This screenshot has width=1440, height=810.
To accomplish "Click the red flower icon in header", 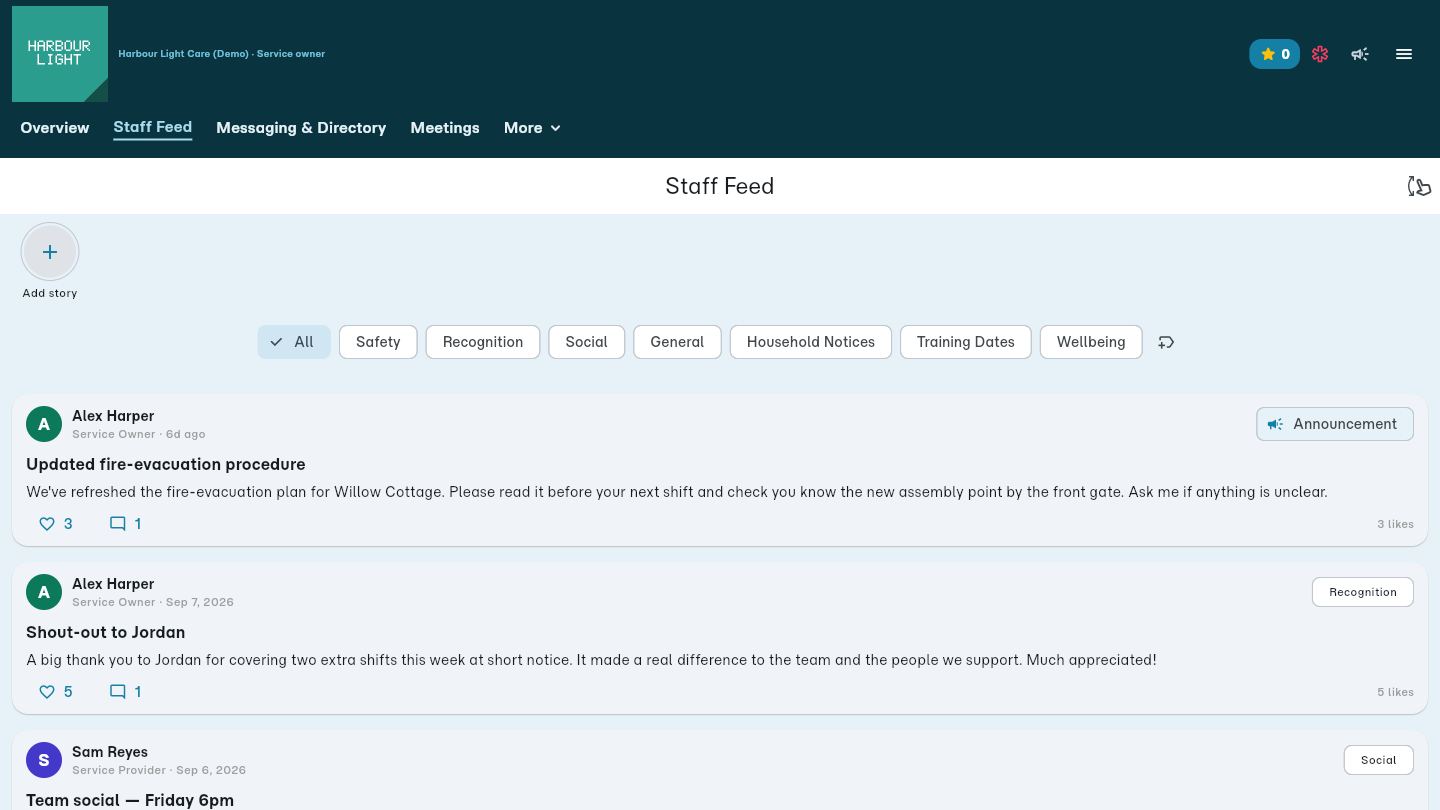I will [x=1320, y=54].
